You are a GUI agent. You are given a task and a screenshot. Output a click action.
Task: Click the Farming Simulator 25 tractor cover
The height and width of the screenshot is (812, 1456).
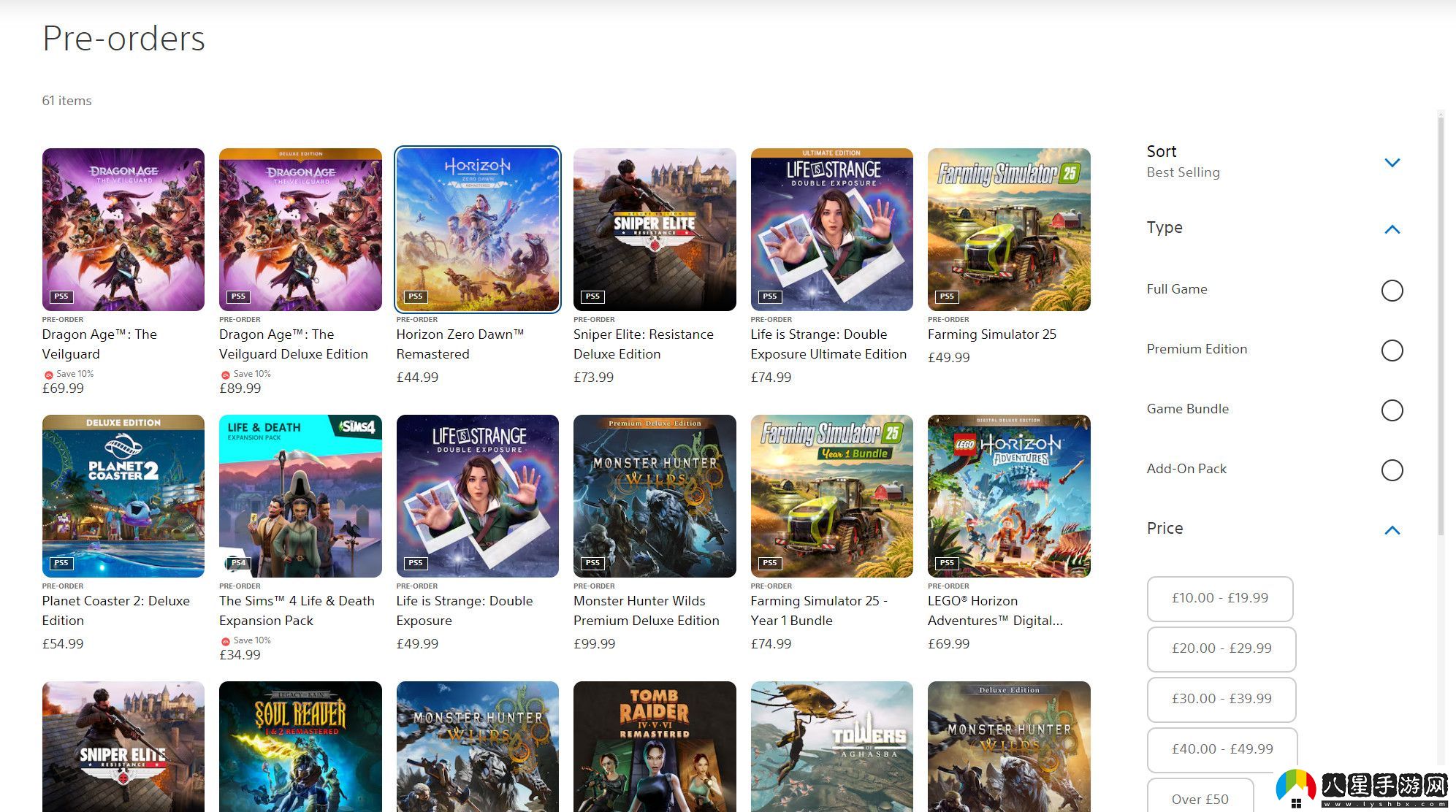[1008, 229]
